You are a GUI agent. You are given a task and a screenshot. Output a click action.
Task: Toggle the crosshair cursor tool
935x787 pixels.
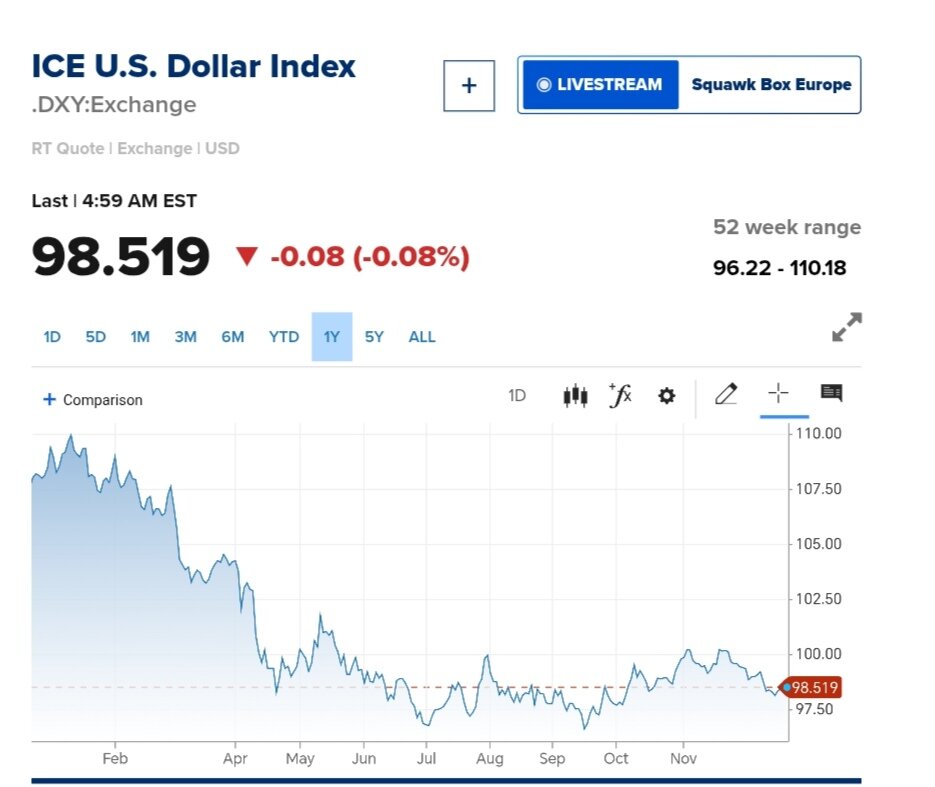(778, 394)
